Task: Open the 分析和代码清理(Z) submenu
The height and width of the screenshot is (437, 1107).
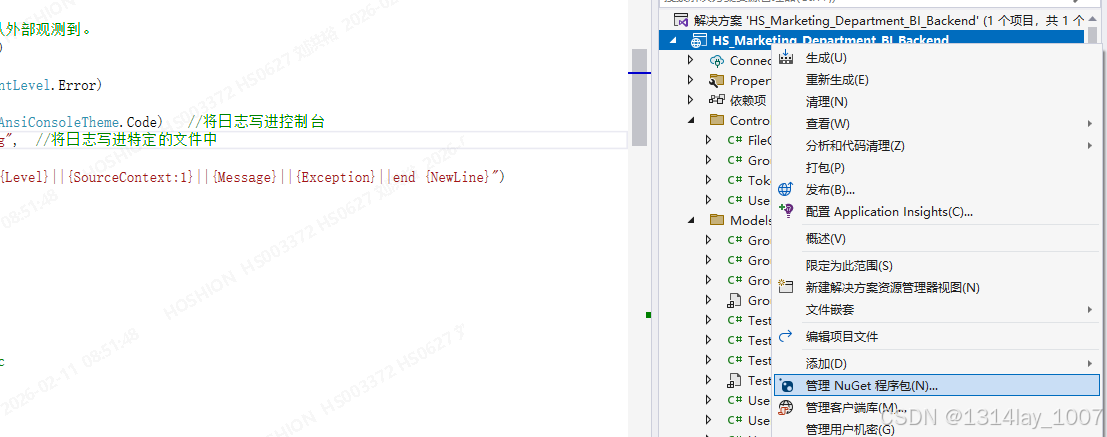Action: click(937, 145)
